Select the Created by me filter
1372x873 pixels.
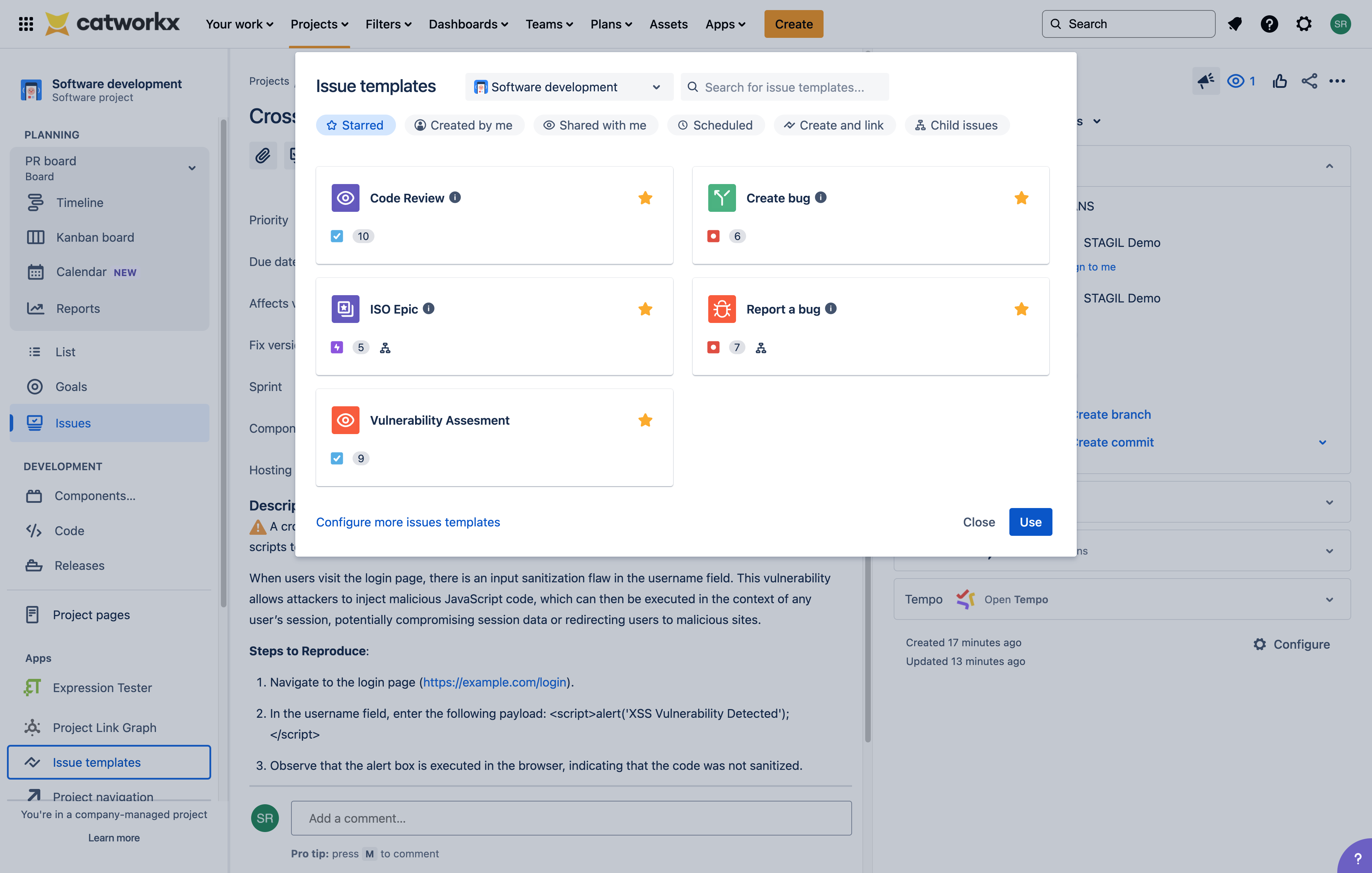coord(464,125)
